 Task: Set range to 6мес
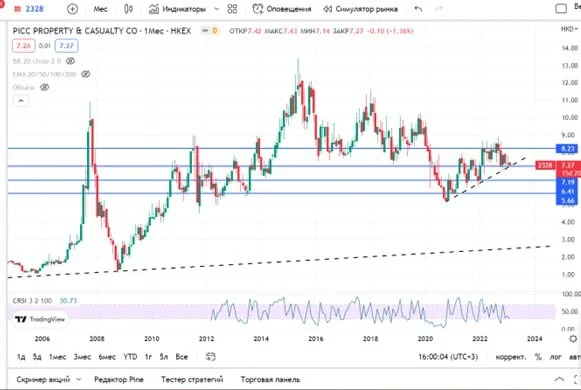pos(107,357)
